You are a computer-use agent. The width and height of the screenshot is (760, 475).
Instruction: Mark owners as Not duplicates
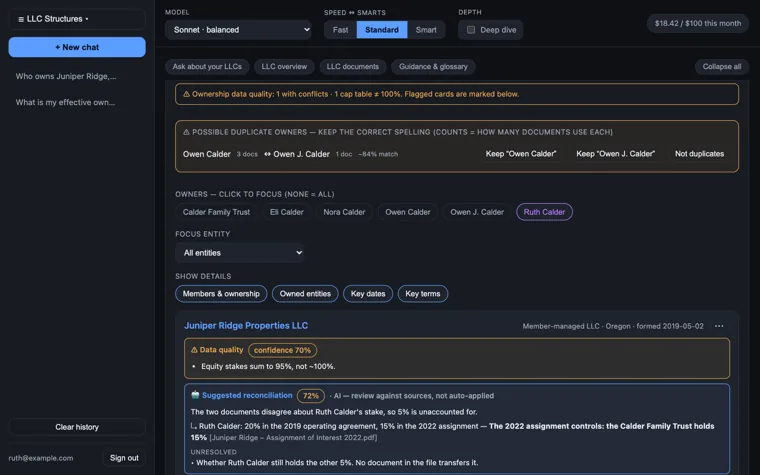click(x=699, y=154)
